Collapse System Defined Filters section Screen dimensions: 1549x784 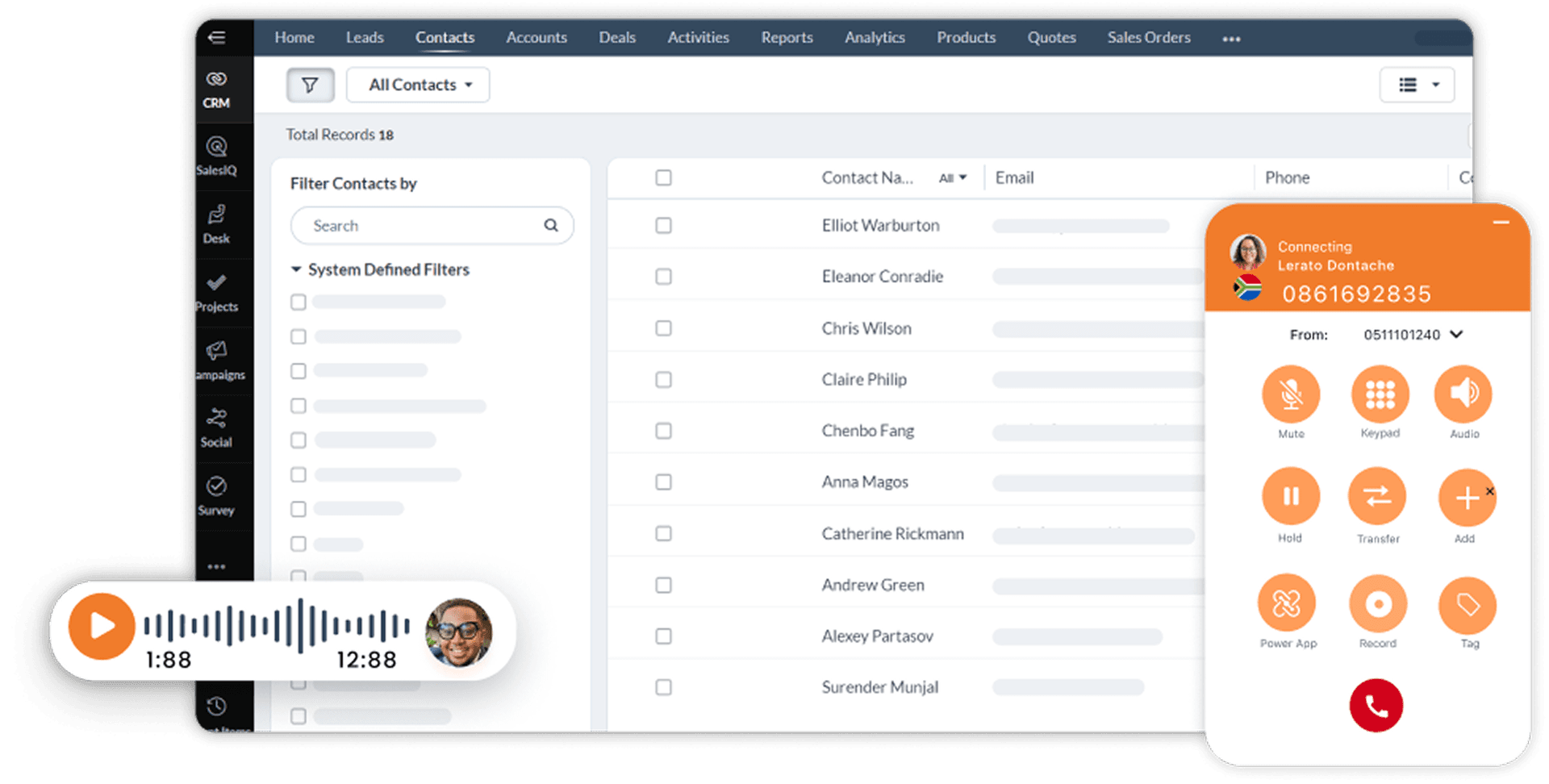tap(296, 269)
